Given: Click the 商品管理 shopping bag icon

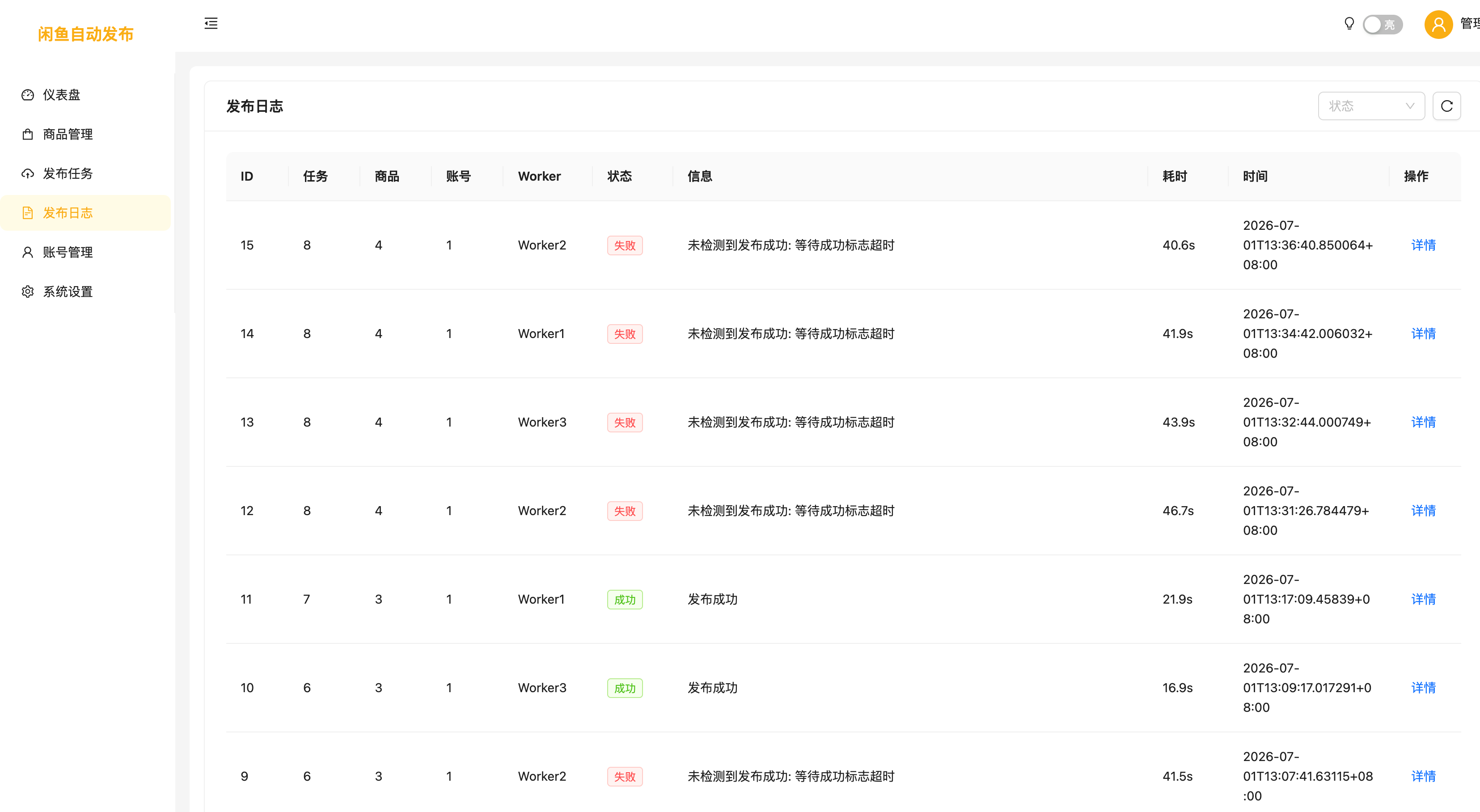Looking at the screenshot, I should (28, 135).
